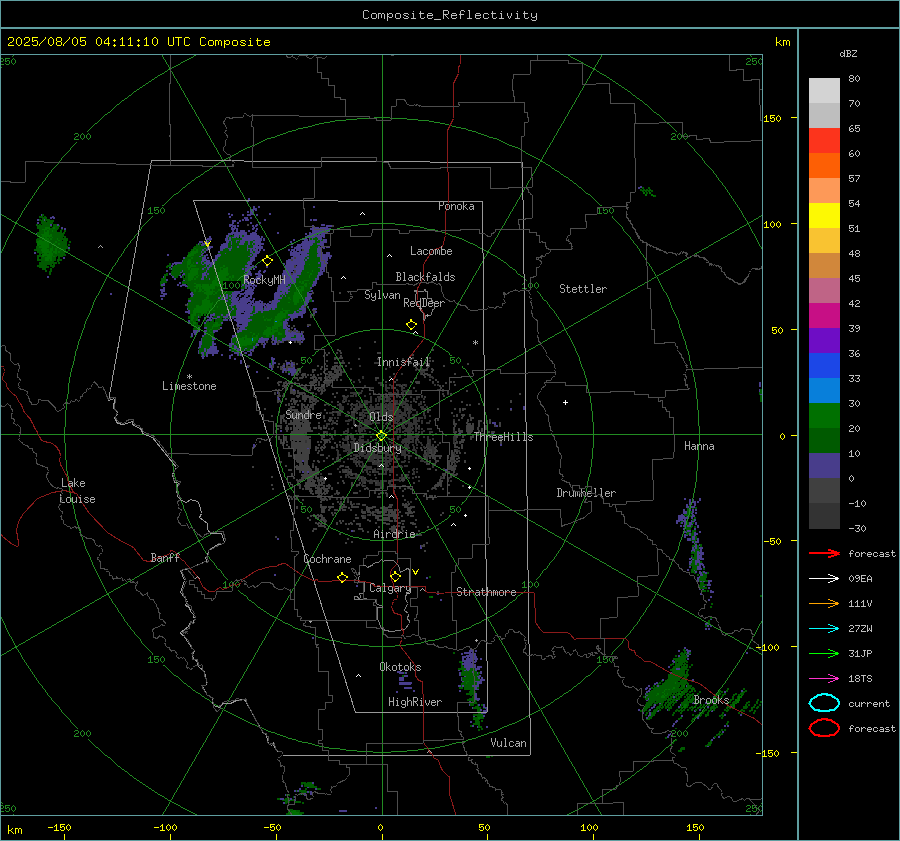Click the isolated green echo at far west edge

51,245
